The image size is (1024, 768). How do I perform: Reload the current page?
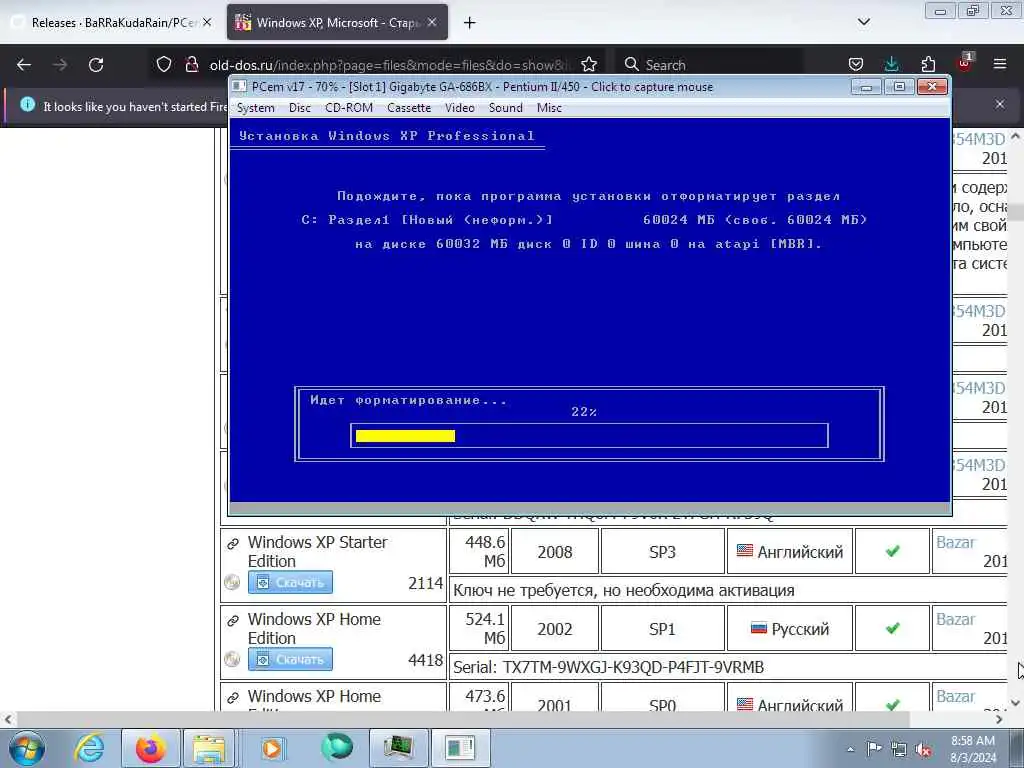tap(96, 65)
